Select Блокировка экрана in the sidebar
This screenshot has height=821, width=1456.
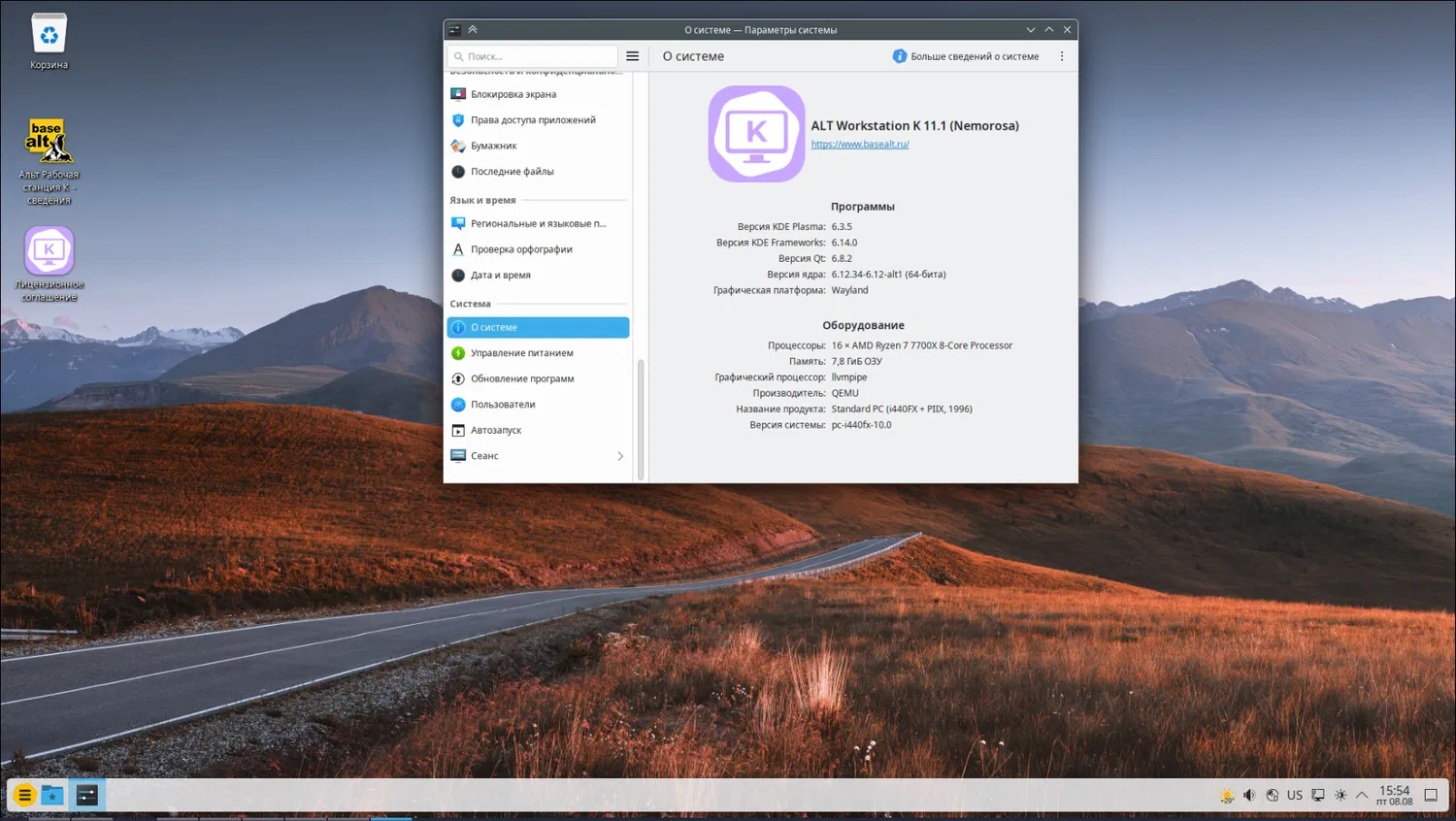click(513, 94)
